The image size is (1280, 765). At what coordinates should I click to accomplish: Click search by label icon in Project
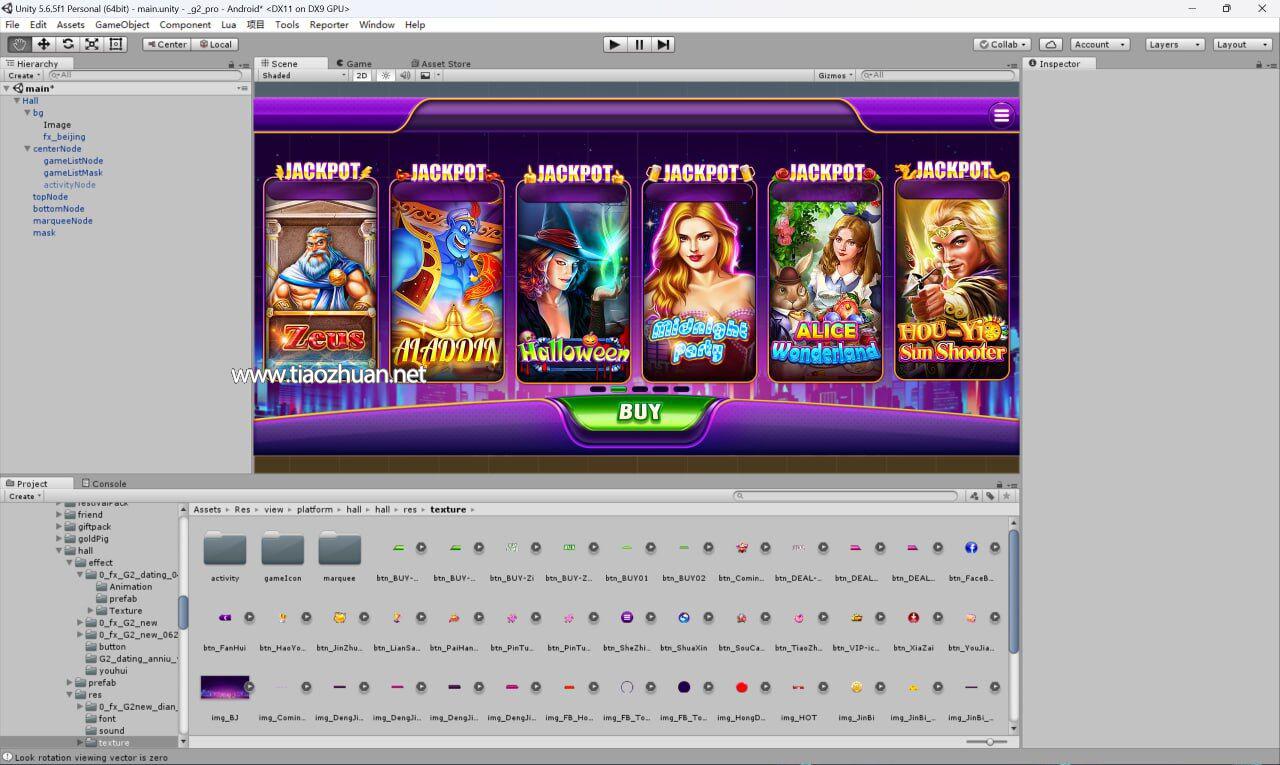(x=990, y=495)
